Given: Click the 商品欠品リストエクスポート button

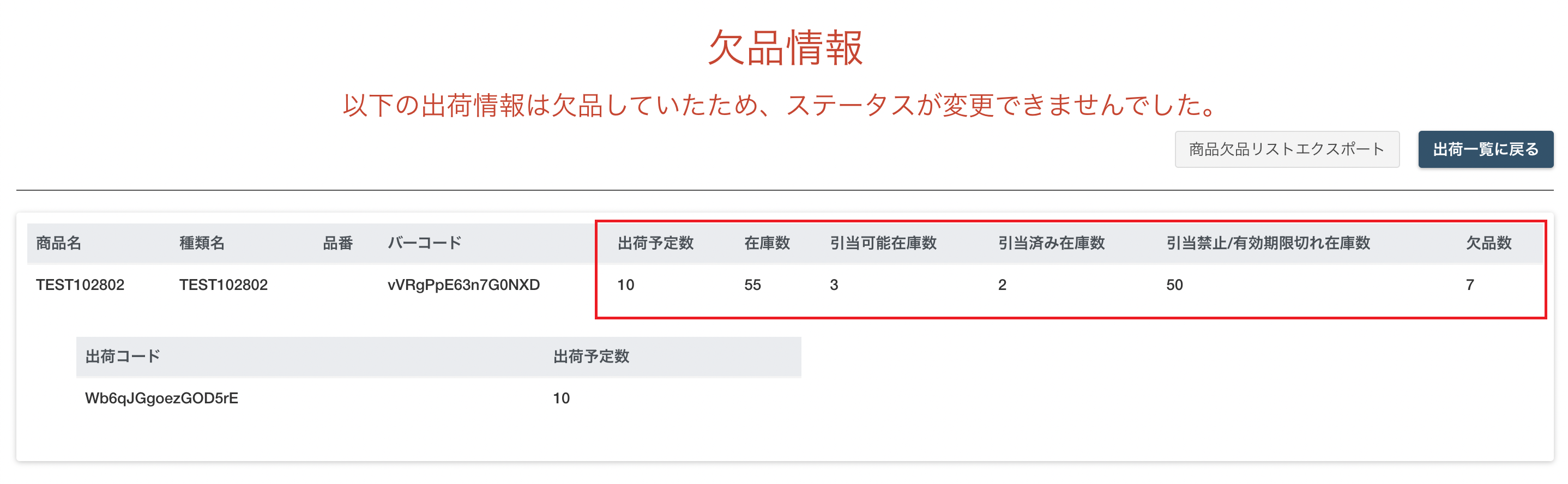Looking at the screenshot, I should [1287, 149].
